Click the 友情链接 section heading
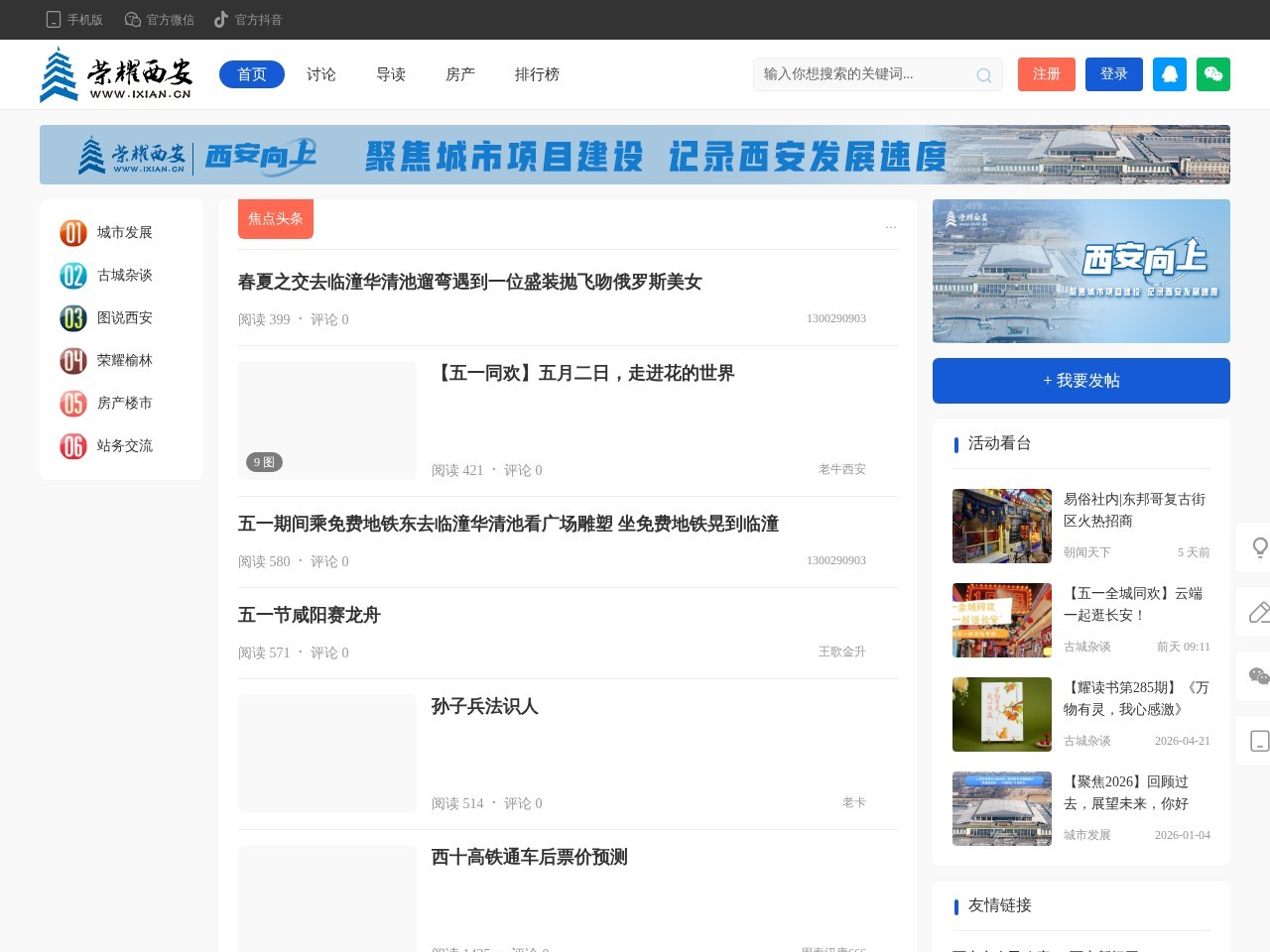The height and width of the screenshot is (952, 1270). pyautogui.click(x=1000, y=905)
